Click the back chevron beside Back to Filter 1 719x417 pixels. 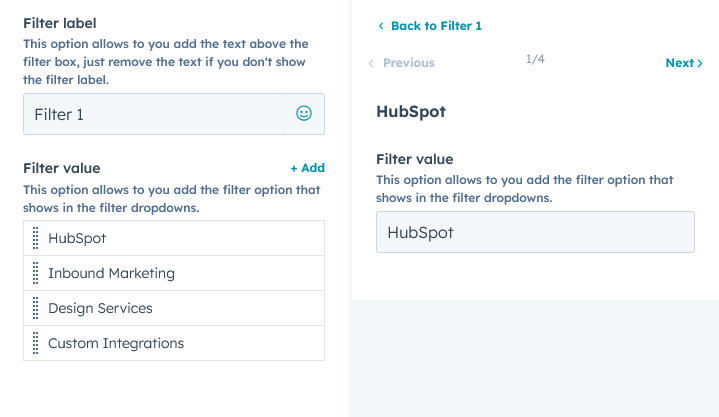point(381,26)
